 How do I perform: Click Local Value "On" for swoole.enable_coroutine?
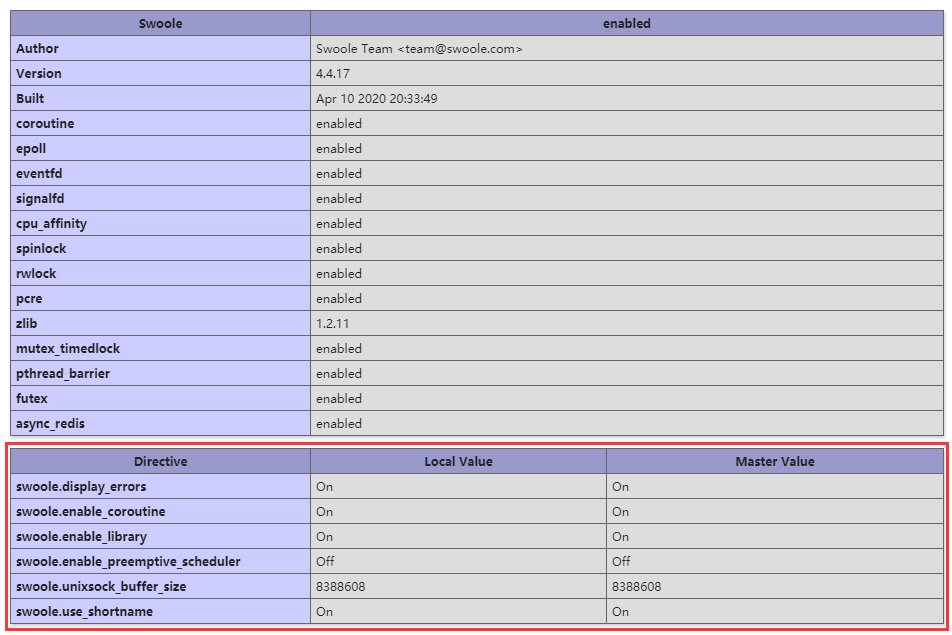(x=324, y=511)
